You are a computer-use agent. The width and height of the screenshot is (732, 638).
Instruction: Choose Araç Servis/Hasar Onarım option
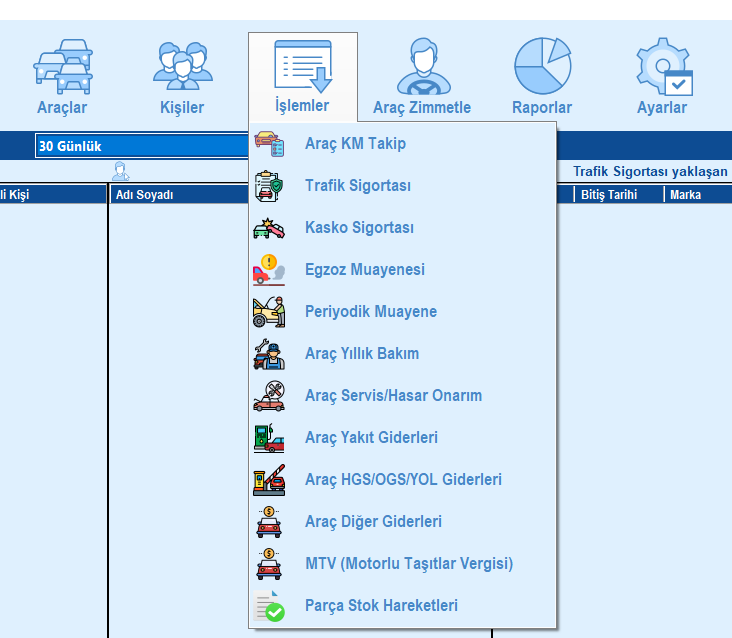[x=393, y=396]
